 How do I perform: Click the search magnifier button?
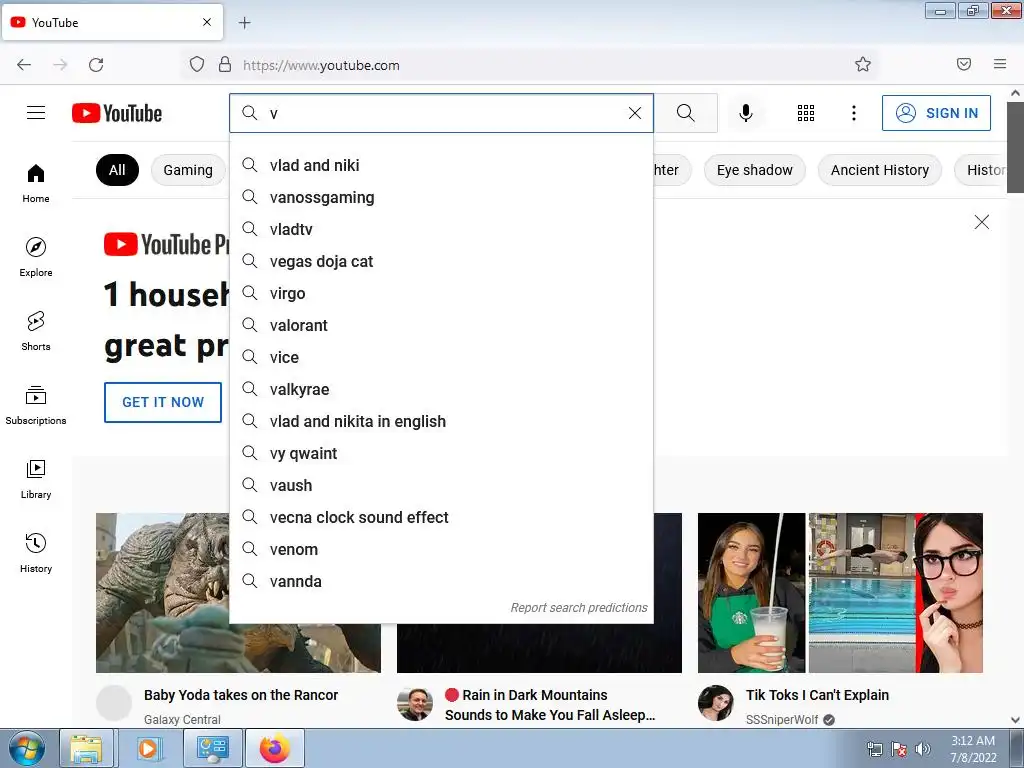(x=686, y=113)
